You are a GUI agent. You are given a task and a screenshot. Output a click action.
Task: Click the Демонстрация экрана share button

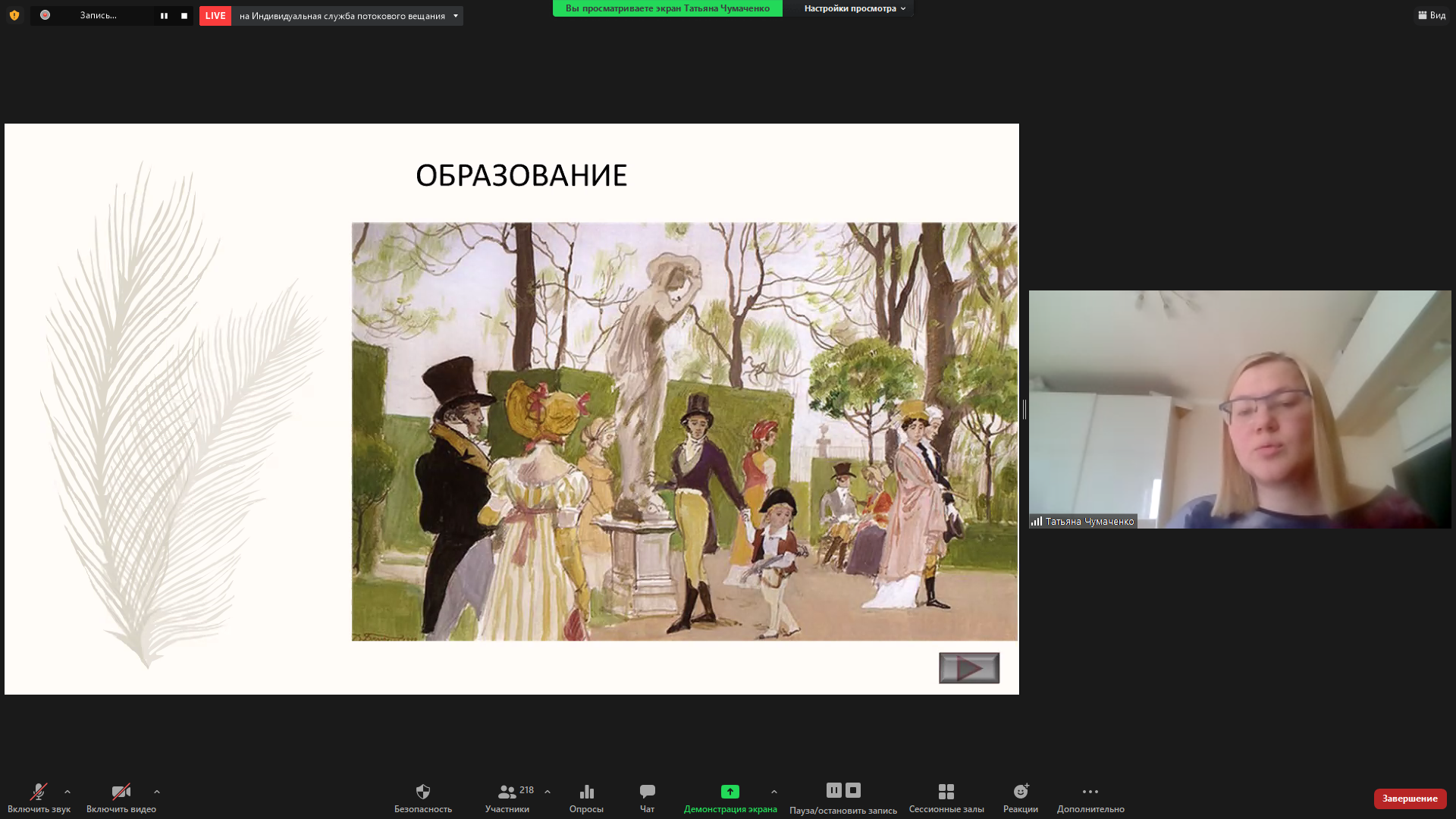click(730, 798)
